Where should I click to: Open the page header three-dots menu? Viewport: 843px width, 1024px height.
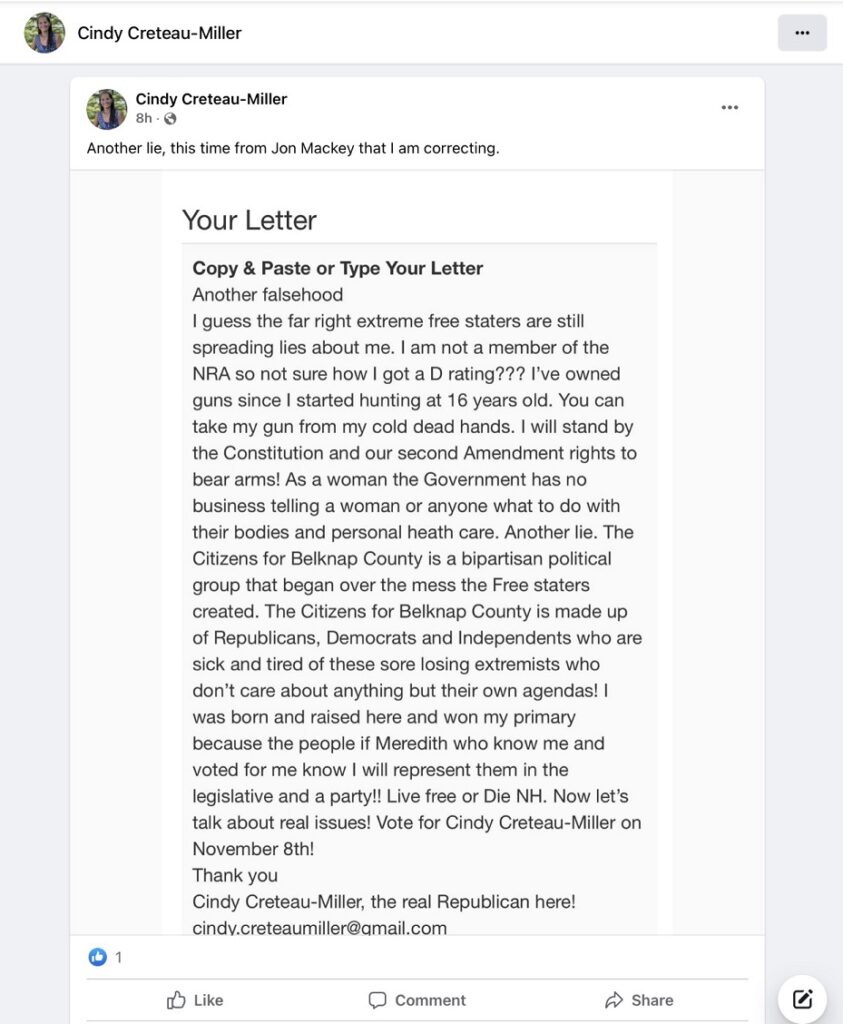click(x=802, y=33)
